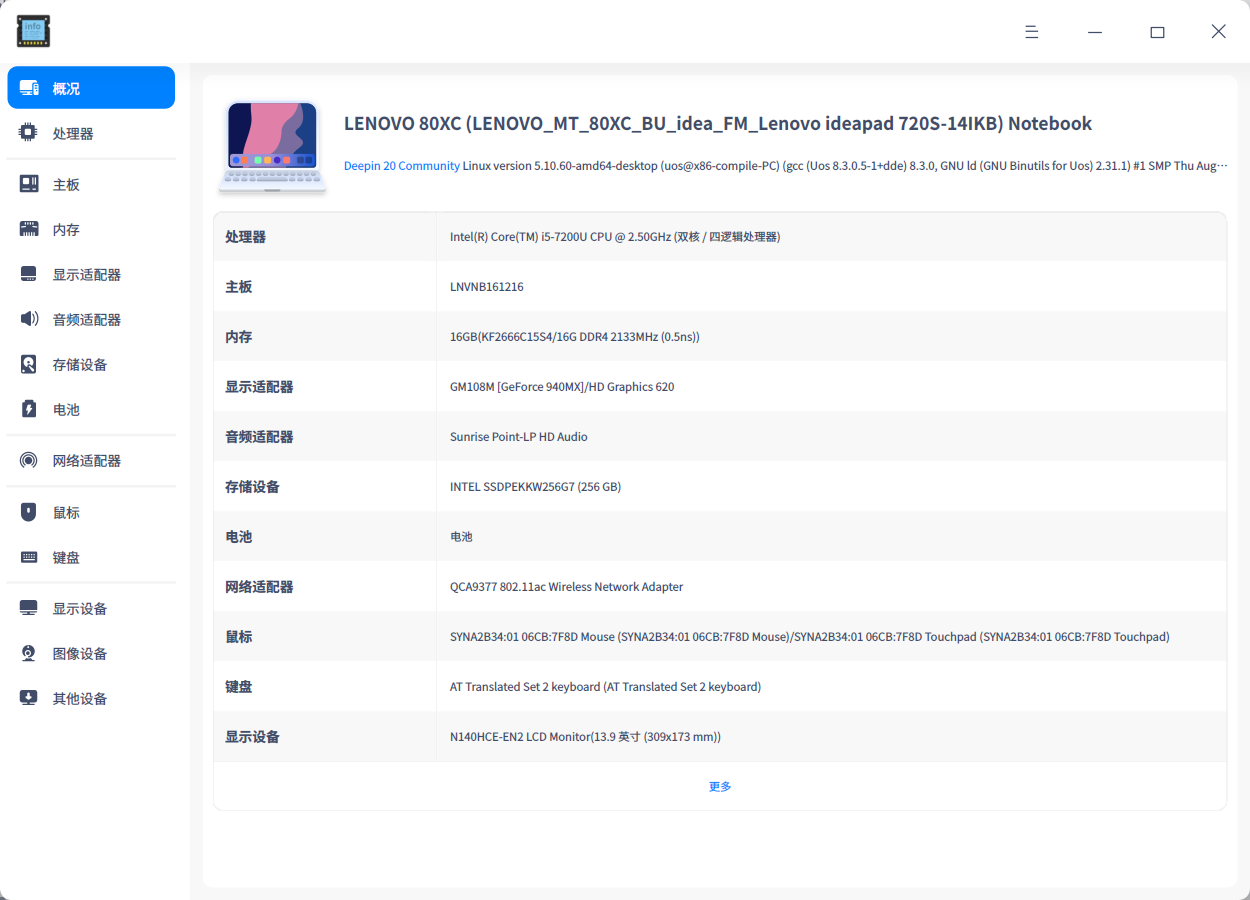The image size is (1250, 900).
Task: Click the 16GB DDR4 2133MHz memory value
Action: click(x=575, y=336)
